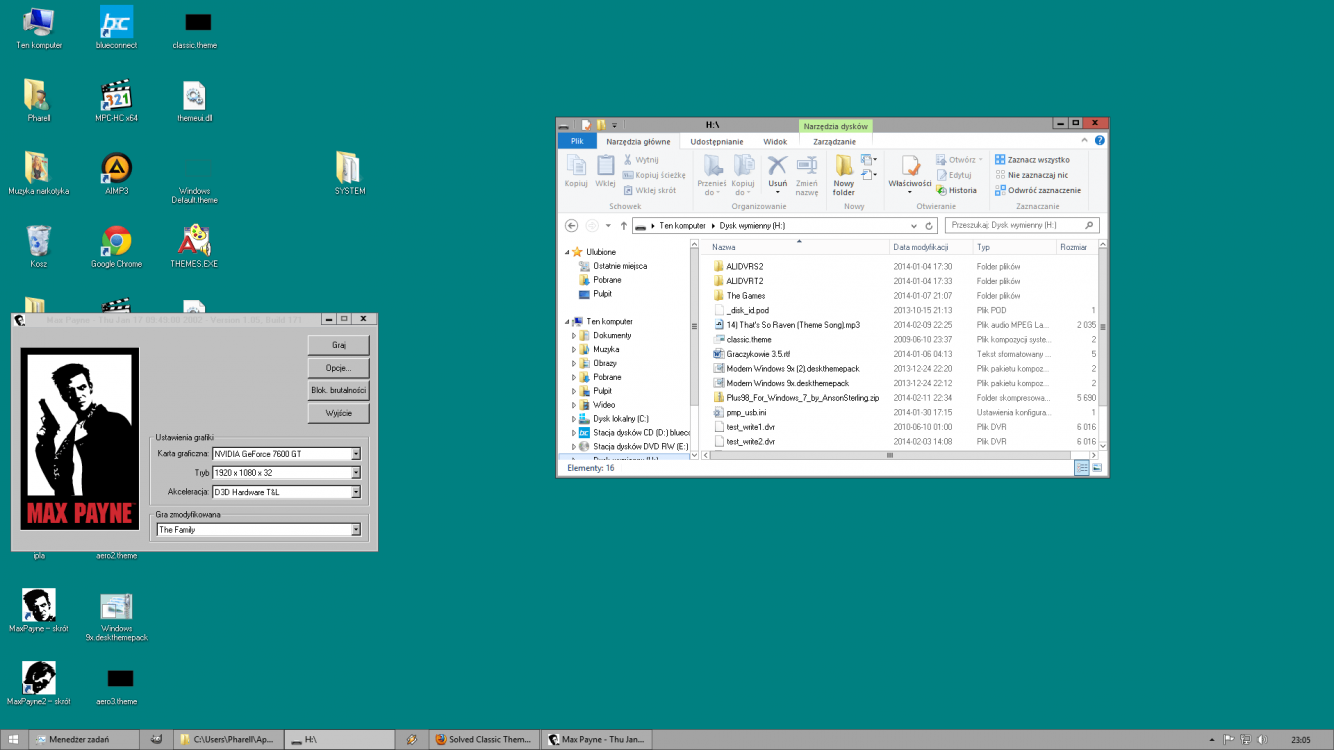Open the blueconnect desktop icon
This screenshot has height=750, width=1334.
tap(116, 28)
